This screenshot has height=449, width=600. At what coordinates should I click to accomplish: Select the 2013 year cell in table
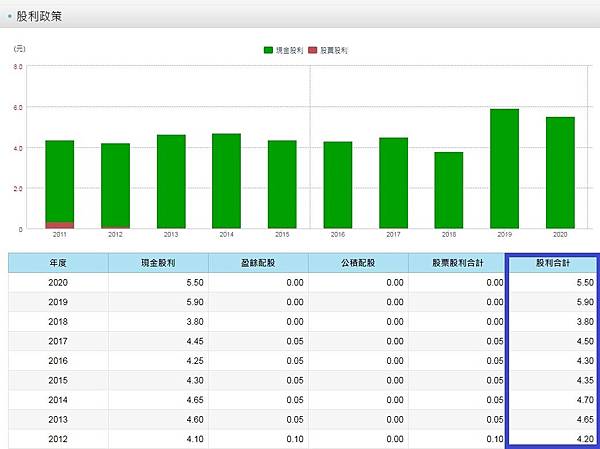point(58,419)
